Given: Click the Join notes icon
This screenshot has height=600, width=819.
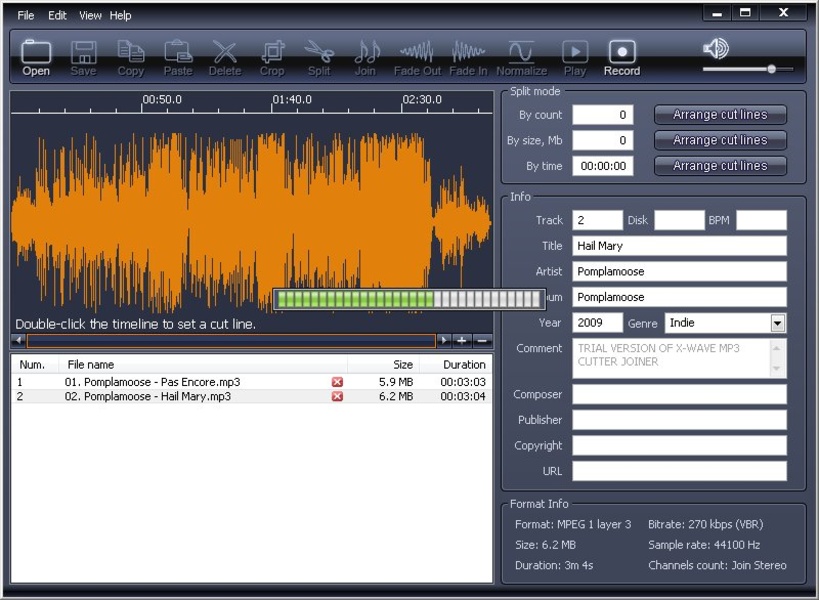Looking at the screenshot, I should click(366, 52).
